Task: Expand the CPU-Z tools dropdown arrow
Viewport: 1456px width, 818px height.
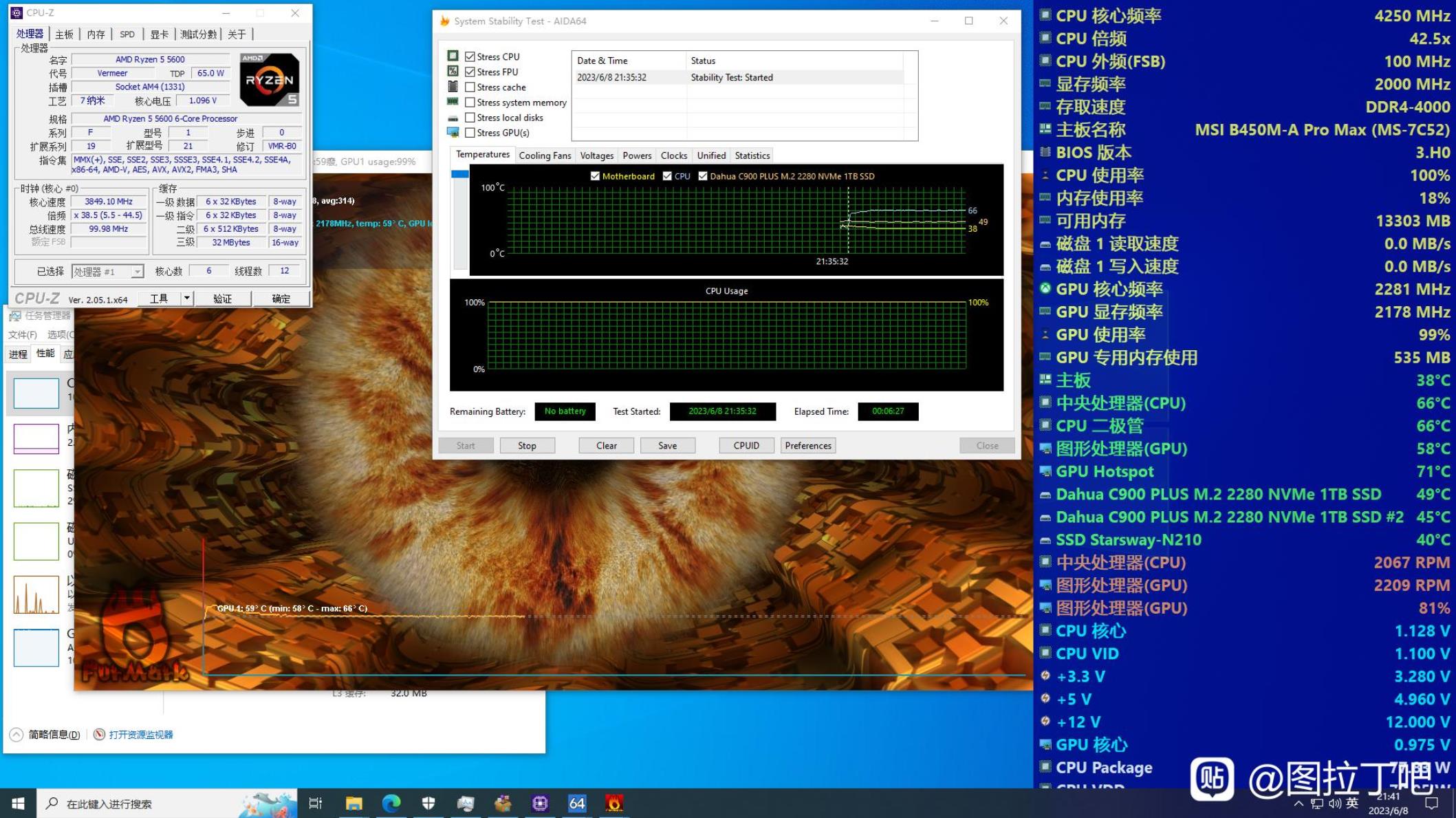Action: [x=186, y=298]
